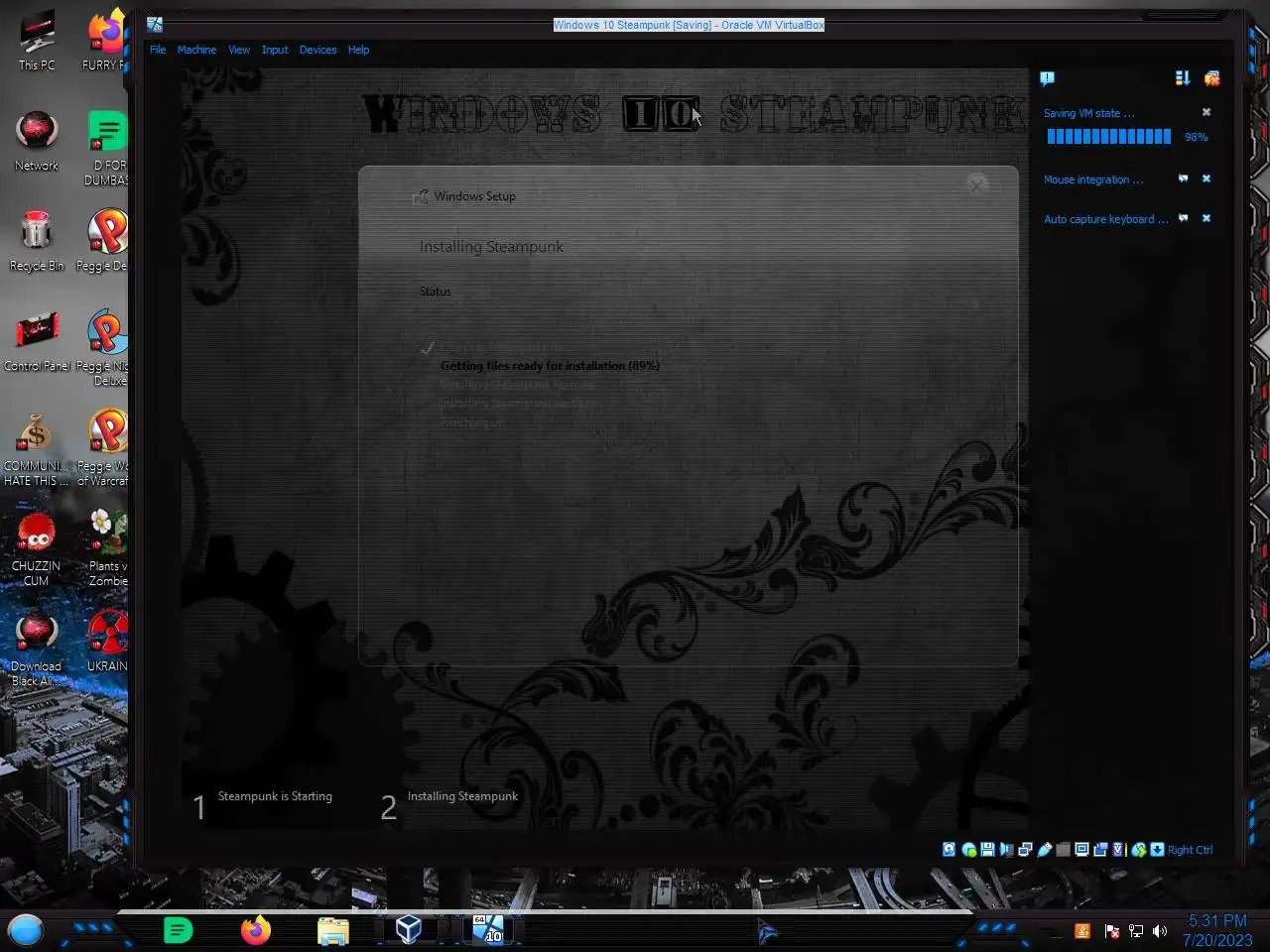Click the taskbar clock 5:31 PM
Screen dimensions: 1270x952
[1217, 921]
